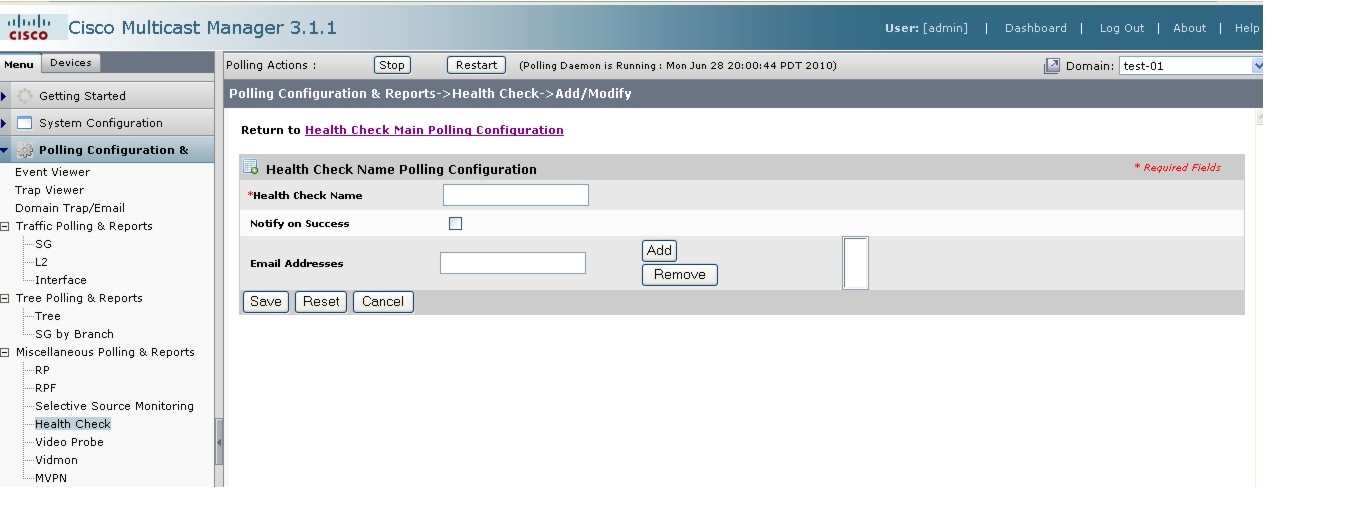Switch to the Menu tab
Viewport: 1350px width, 512px height.
[19, 64]
